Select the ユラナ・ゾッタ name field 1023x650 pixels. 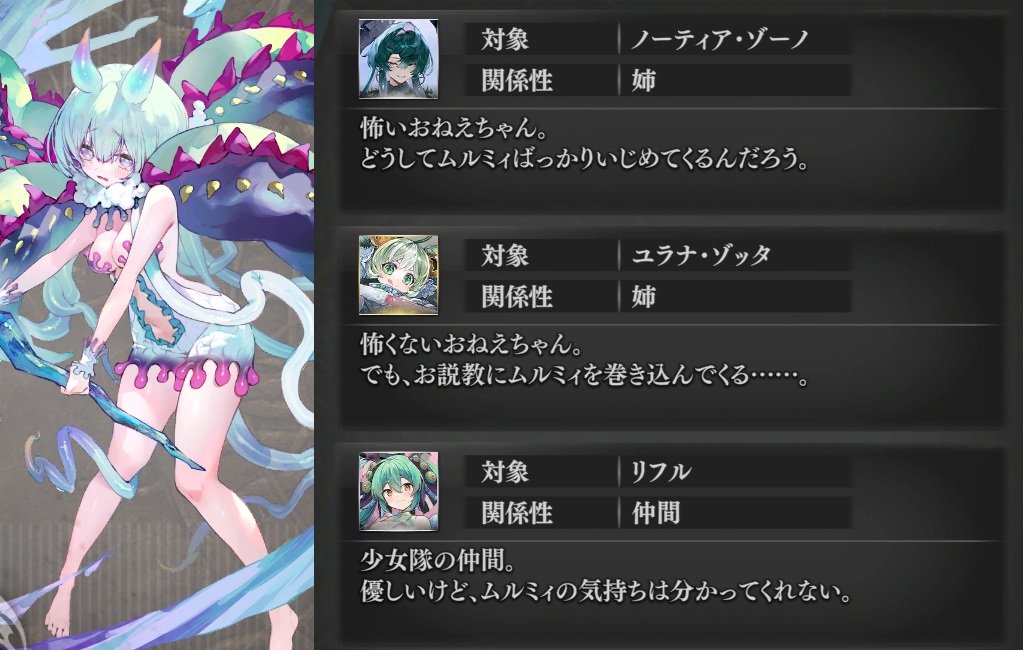735,255
